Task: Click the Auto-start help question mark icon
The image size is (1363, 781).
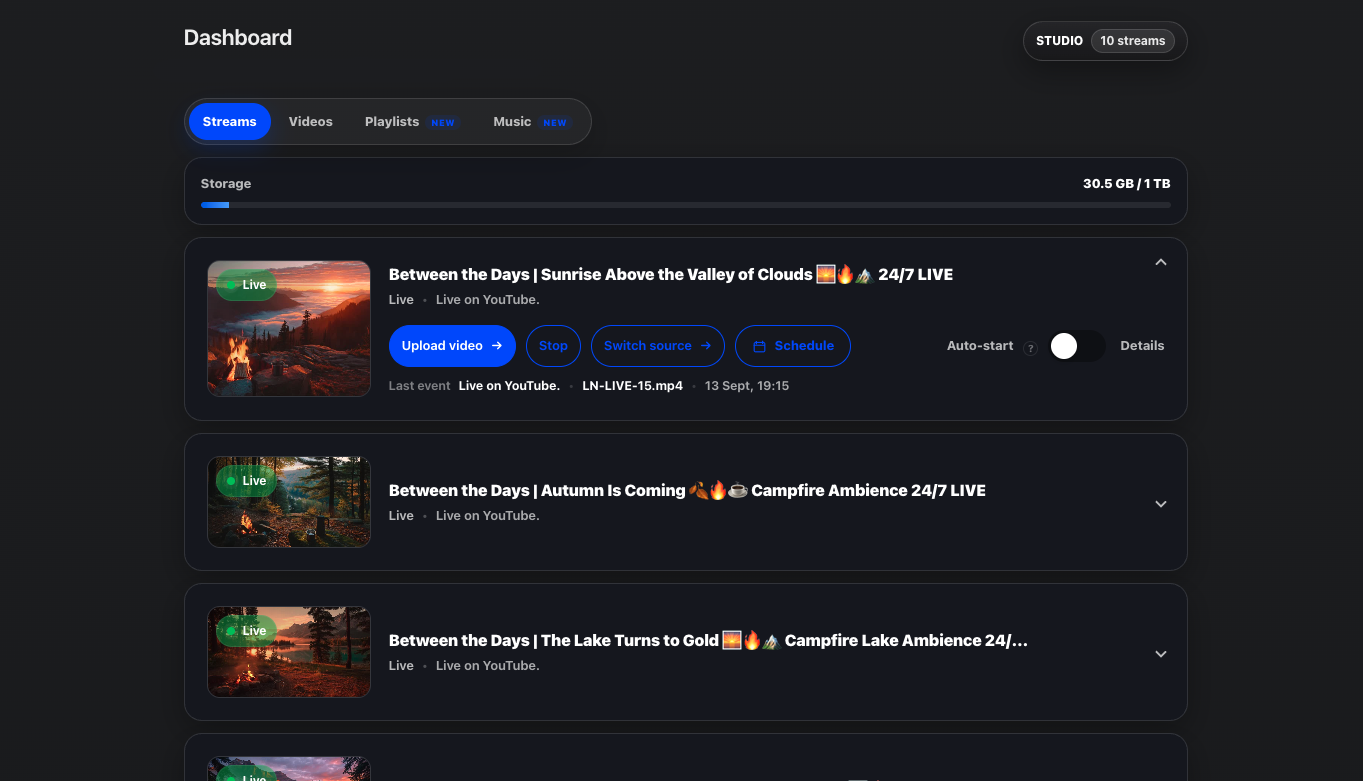Action: 1030,347
